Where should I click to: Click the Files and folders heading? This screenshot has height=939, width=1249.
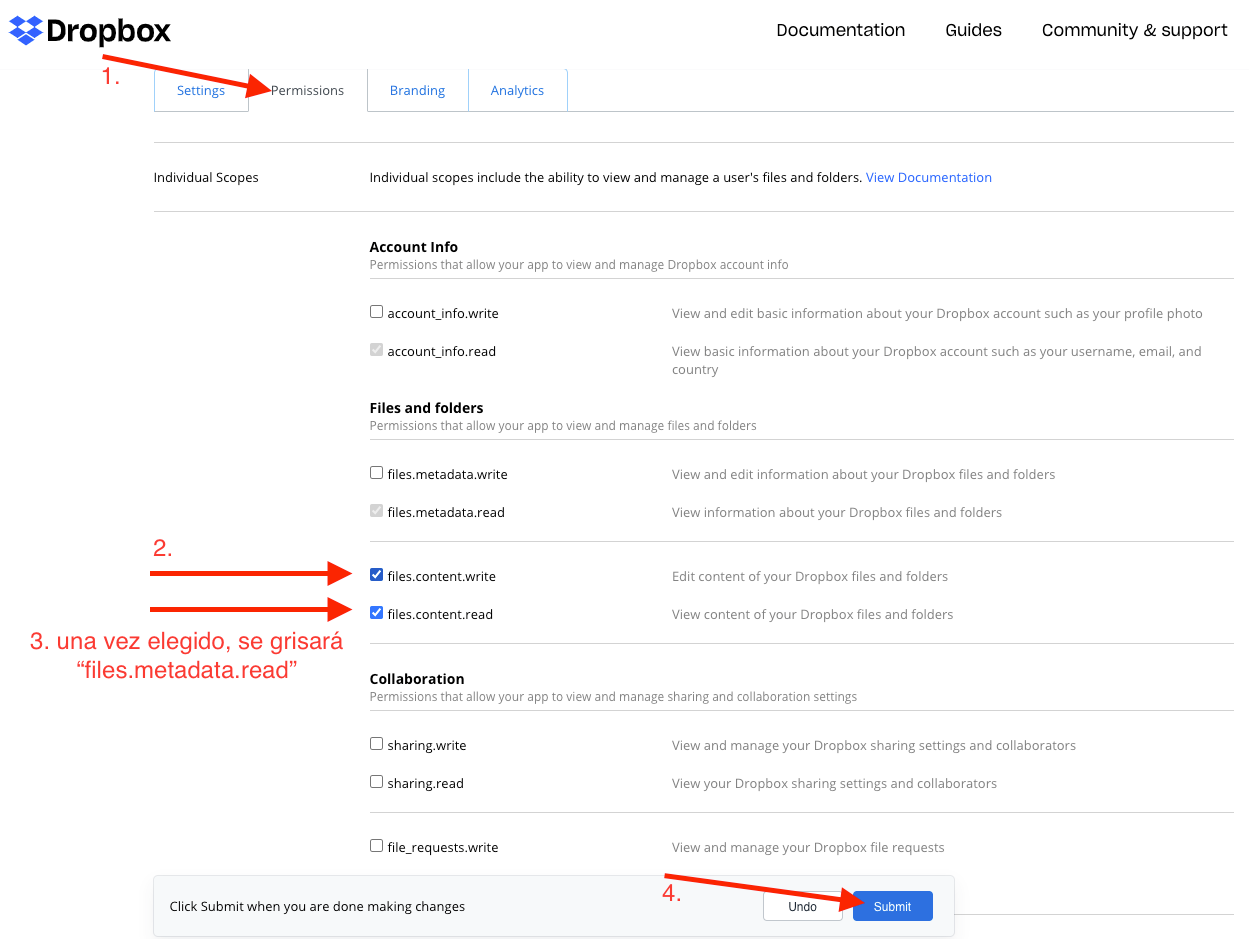click(x=426, y=408)
